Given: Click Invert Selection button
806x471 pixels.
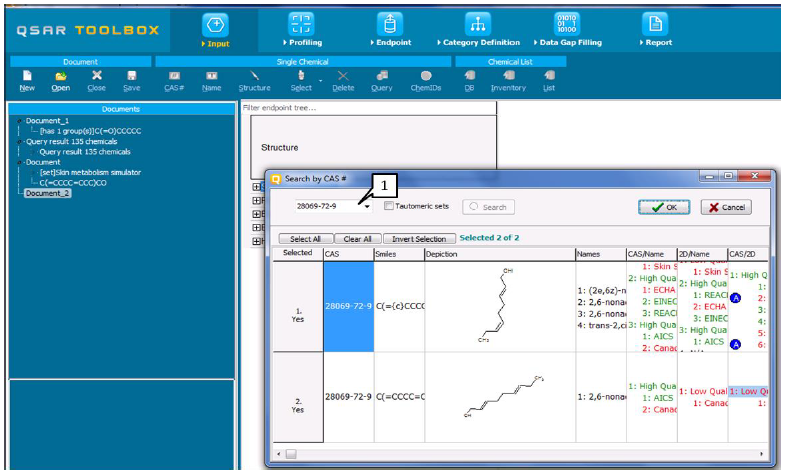Looking at the screenshot, I should [419, 239].
